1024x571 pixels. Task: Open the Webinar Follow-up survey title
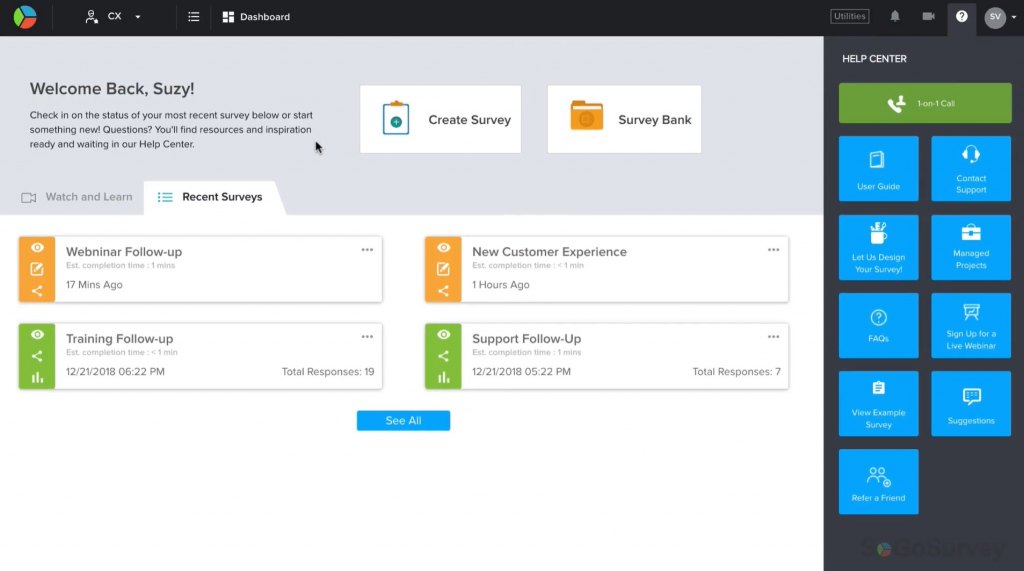click(124, 252)
